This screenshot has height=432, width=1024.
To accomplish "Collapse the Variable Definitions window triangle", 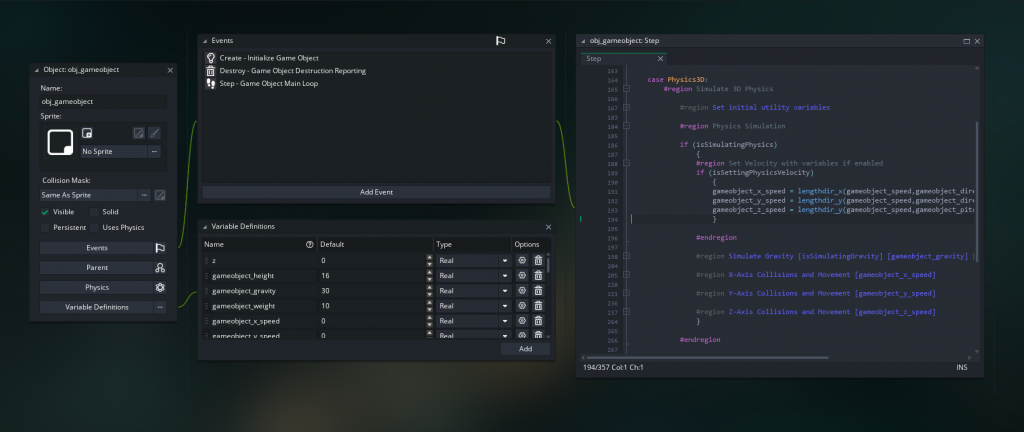I will (204, 226).
